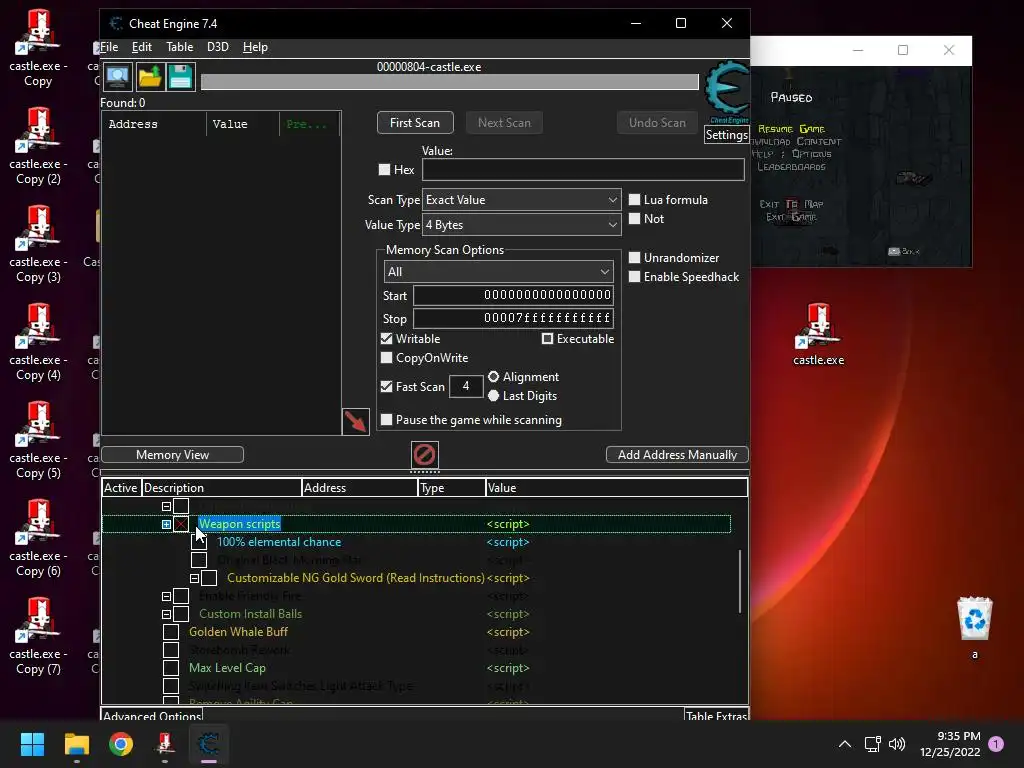Uncheck the Writable option

click(x=387, y=339)
